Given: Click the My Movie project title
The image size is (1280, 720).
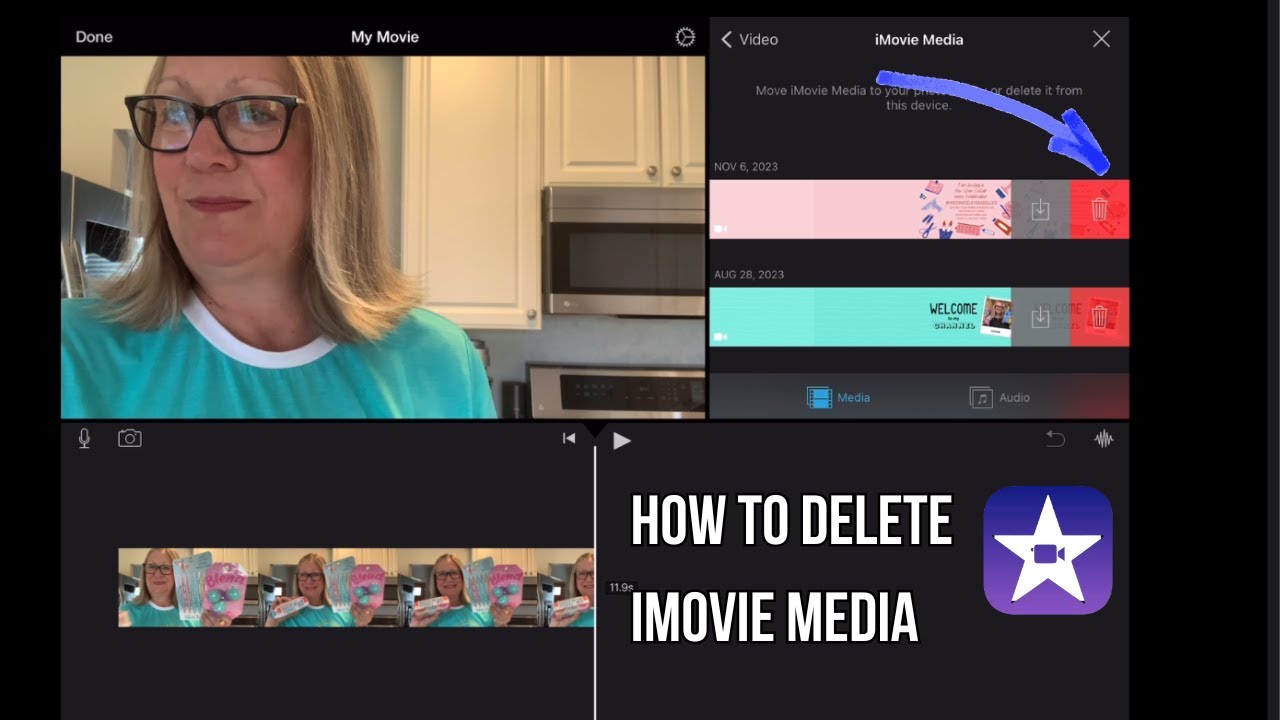Looking at the screenshot, I should tap(385, 37).
